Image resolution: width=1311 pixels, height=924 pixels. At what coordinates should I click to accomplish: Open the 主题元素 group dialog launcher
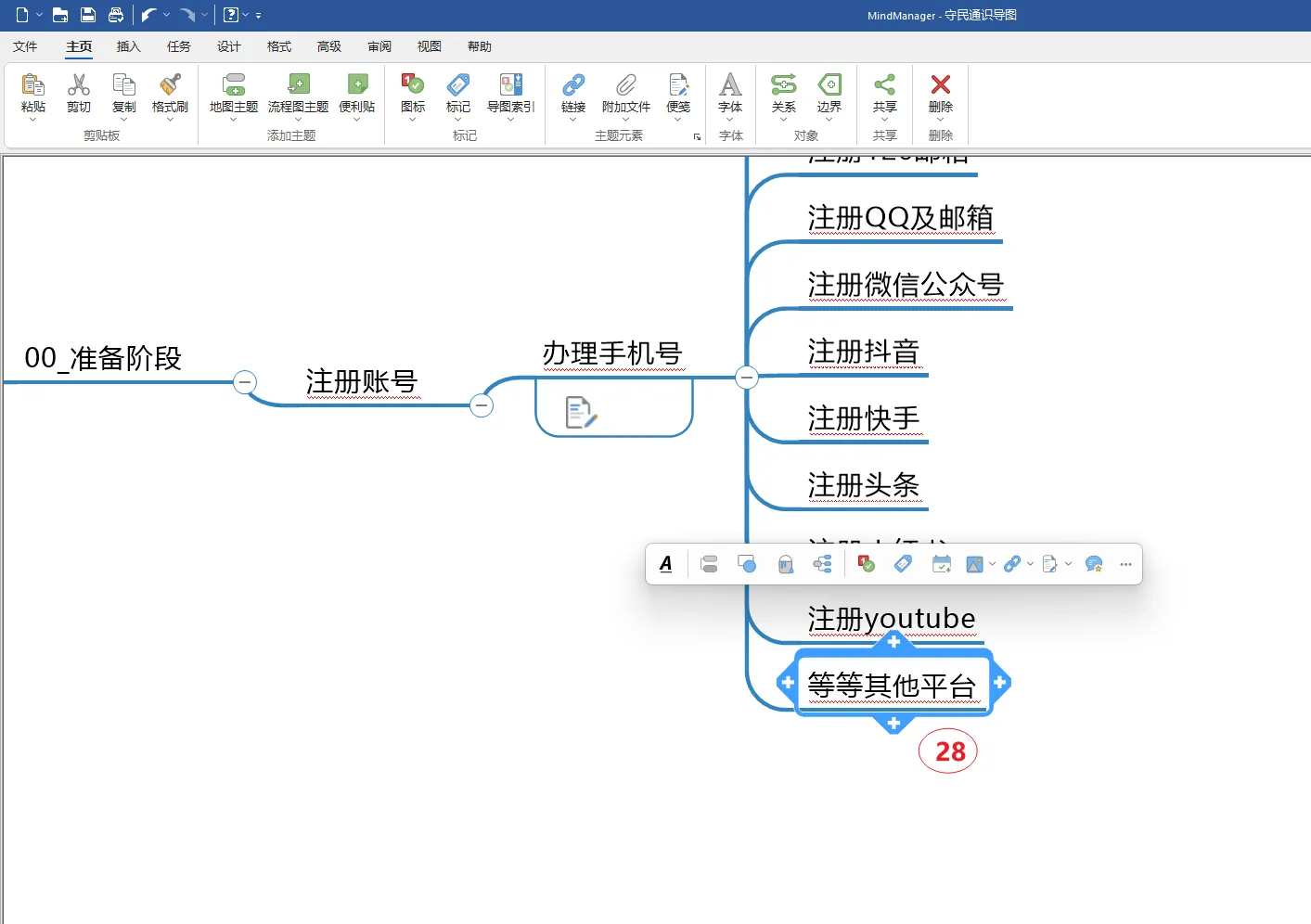(x=697, y=137)
